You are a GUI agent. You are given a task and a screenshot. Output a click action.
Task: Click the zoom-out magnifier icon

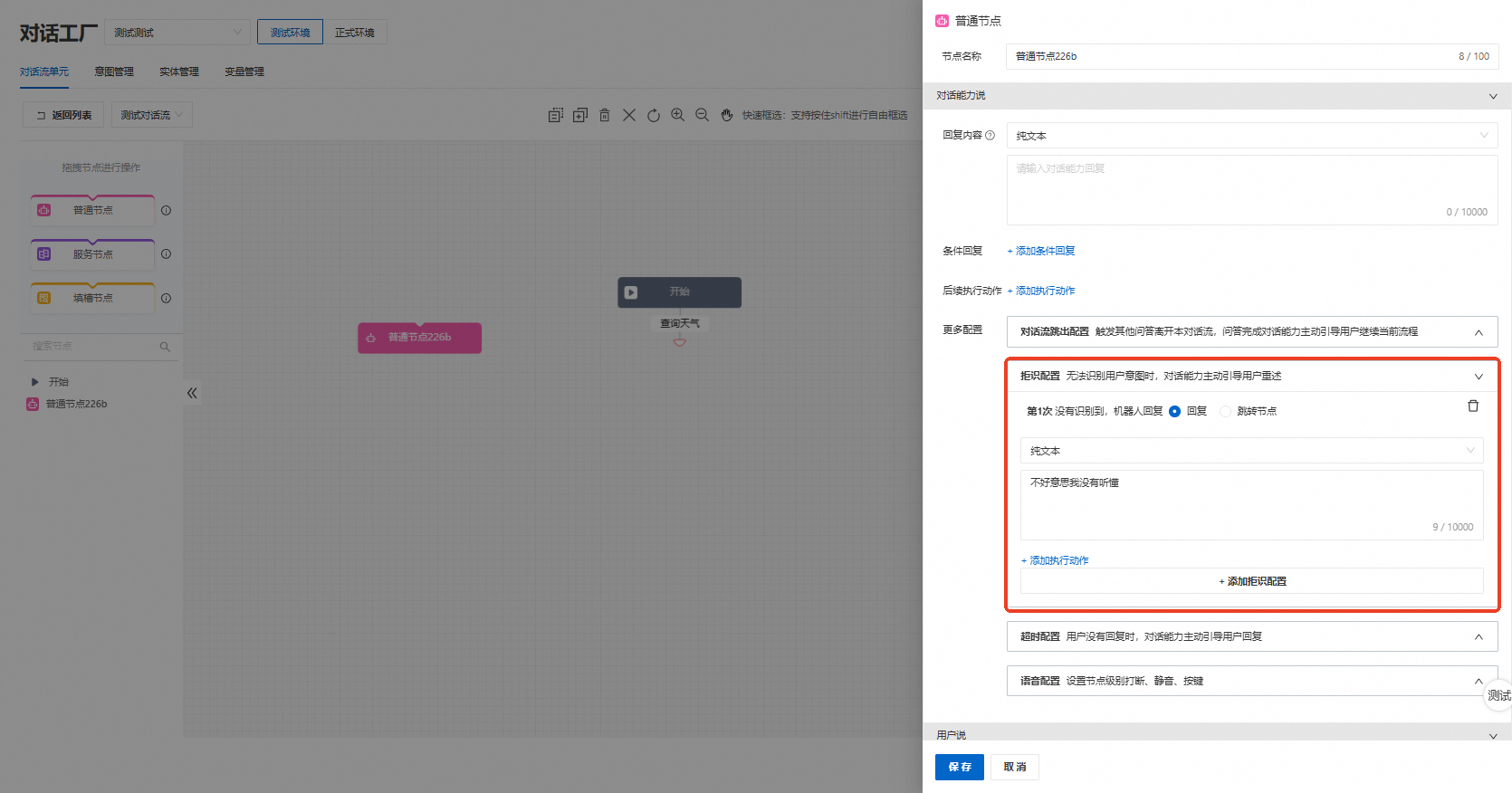(x=702, y=115)
